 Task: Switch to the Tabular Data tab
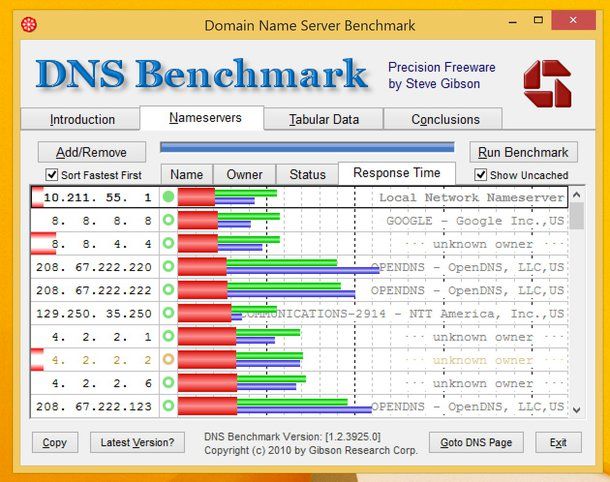click(324, 119)
